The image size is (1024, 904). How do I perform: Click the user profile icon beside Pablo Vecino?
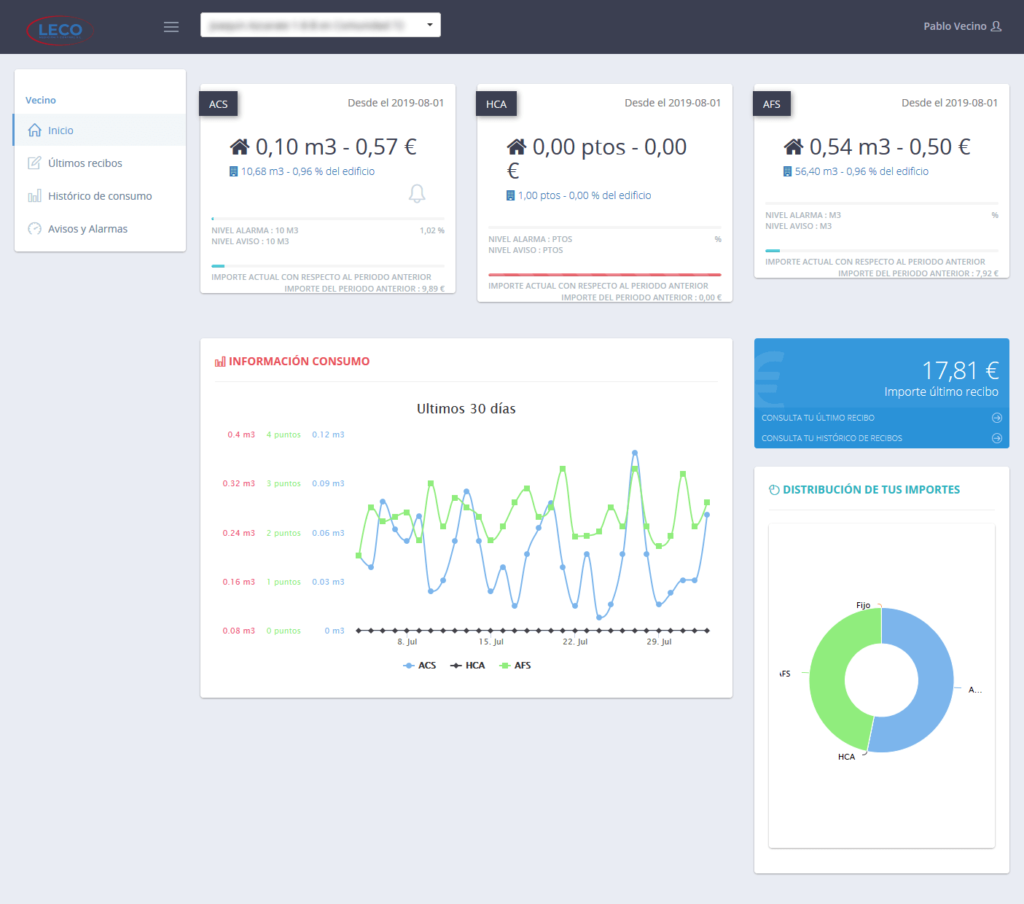coord(995,27)
